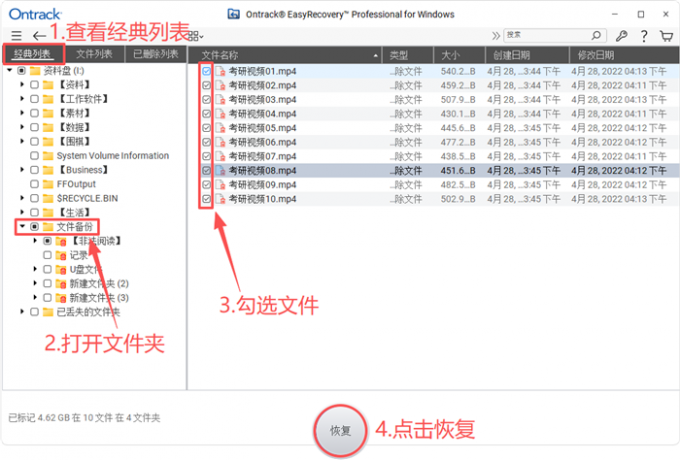
Task: Select the 【非法阅读】 folder name
Action: pyautogui.click(x=96, y=241)
